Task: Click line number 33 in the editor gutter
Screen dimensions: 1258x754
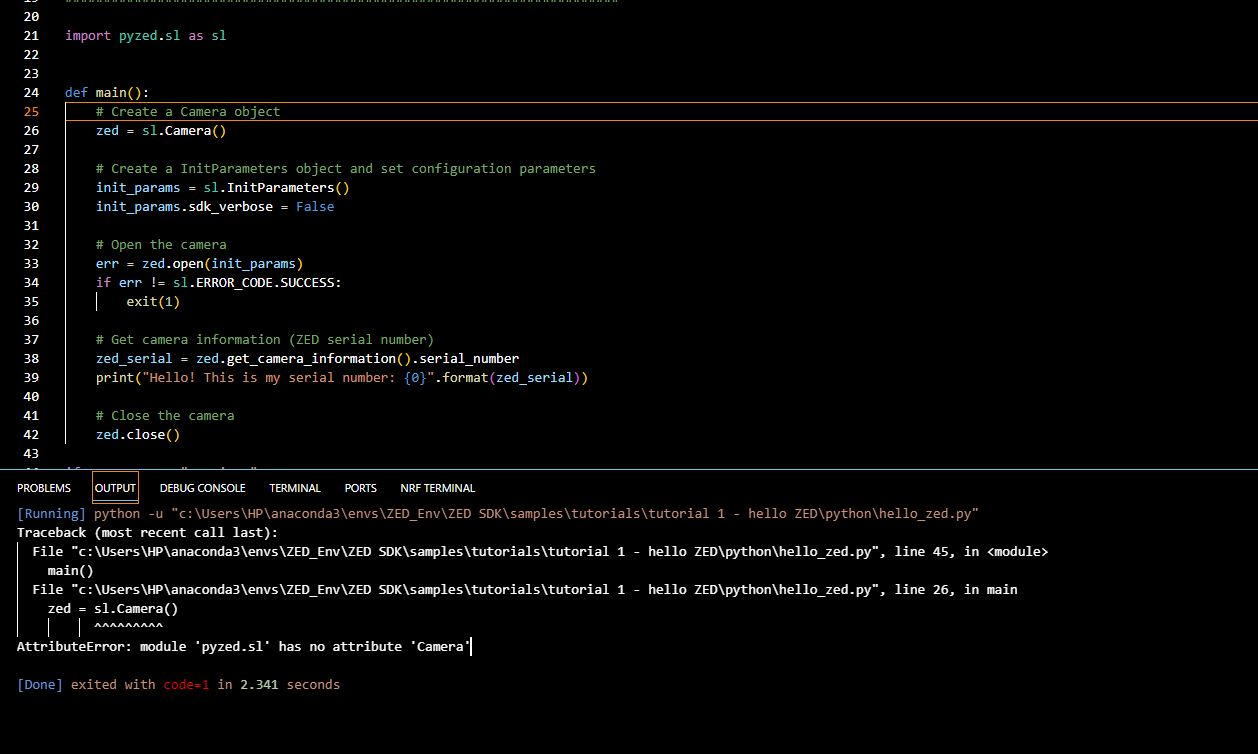Action: [30, 264]
